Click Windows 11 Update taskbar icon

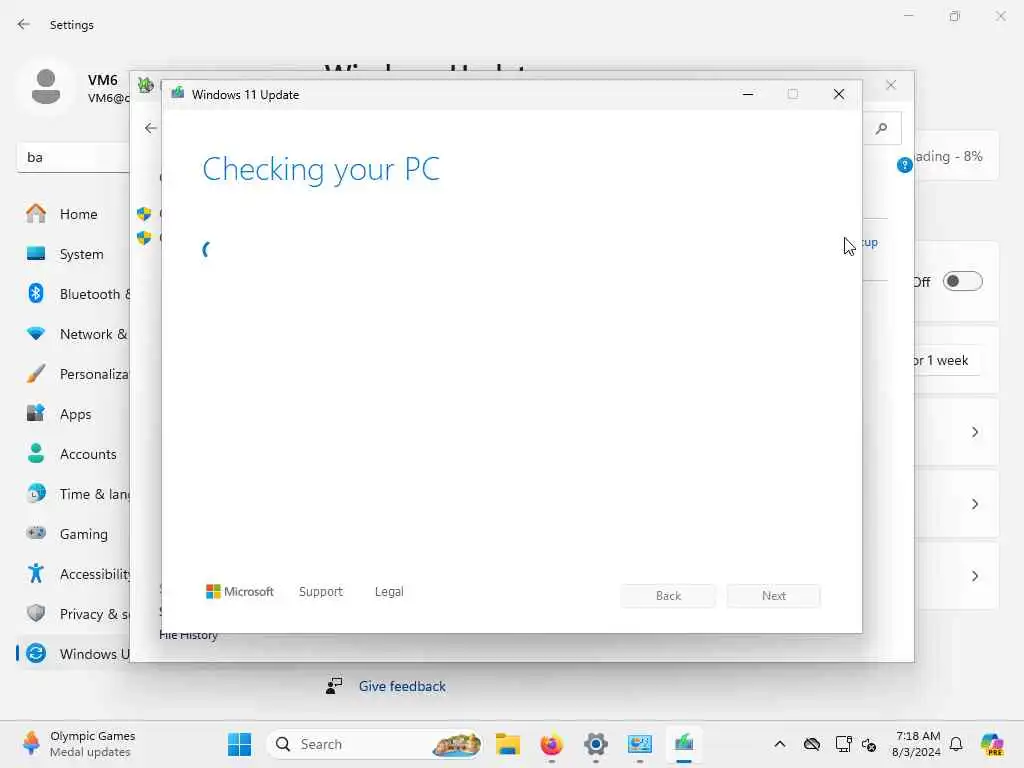tap(684, 744)
